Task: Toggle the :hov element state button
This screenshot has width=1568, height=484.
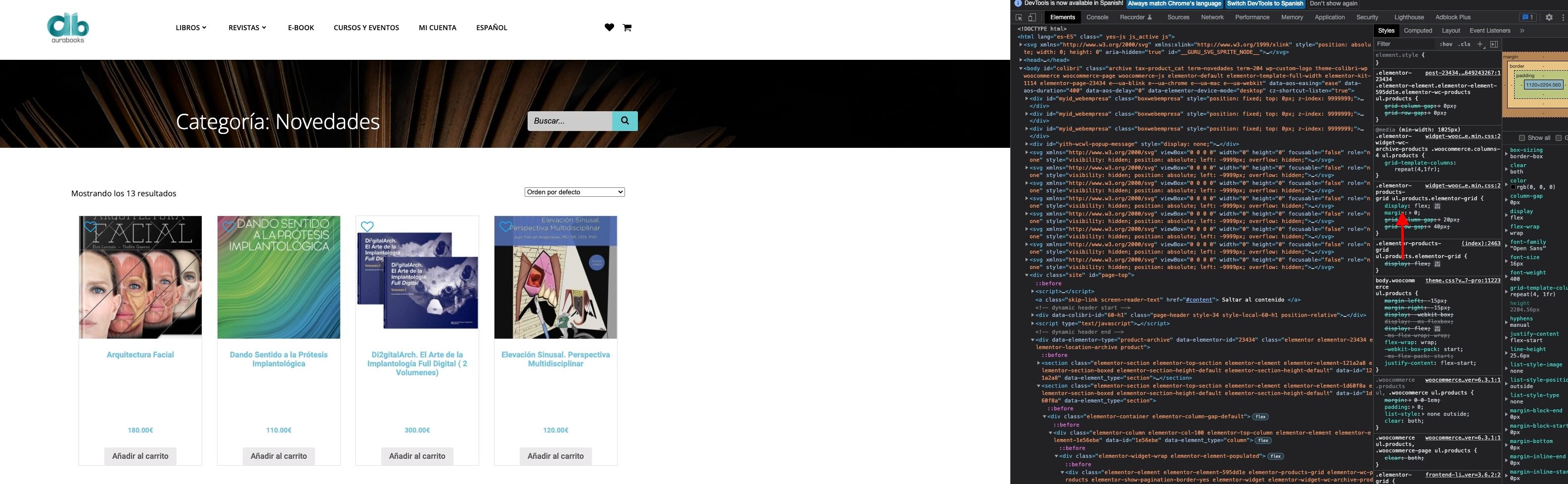Action: click(1446, 44)
